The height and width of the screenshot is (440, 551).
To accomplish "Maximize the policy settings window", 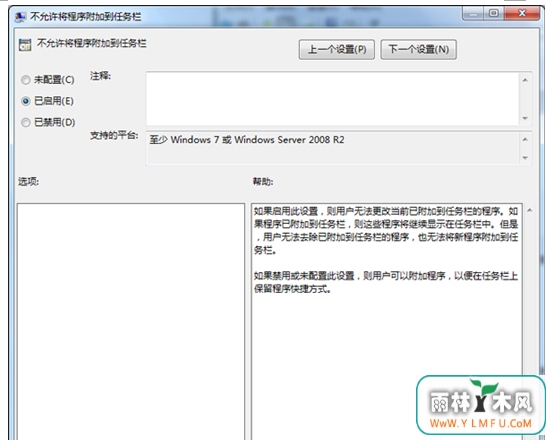I will 494,14.
